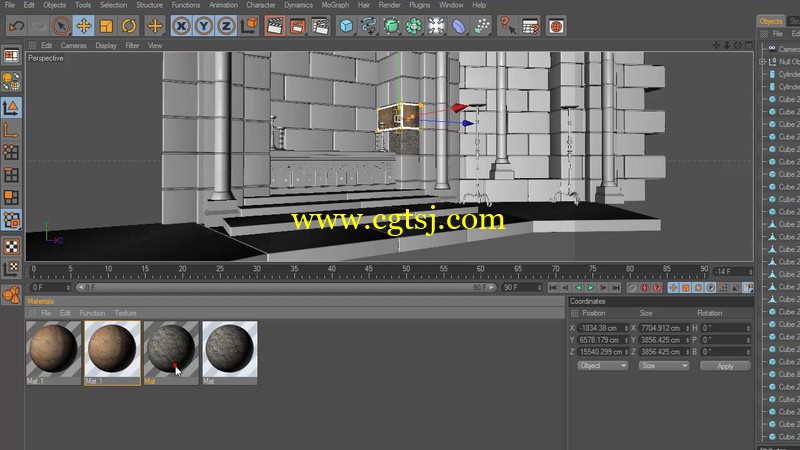Play animation backwards
The image size is (800, 450).
pyautogui.click(x=578, y=288)
